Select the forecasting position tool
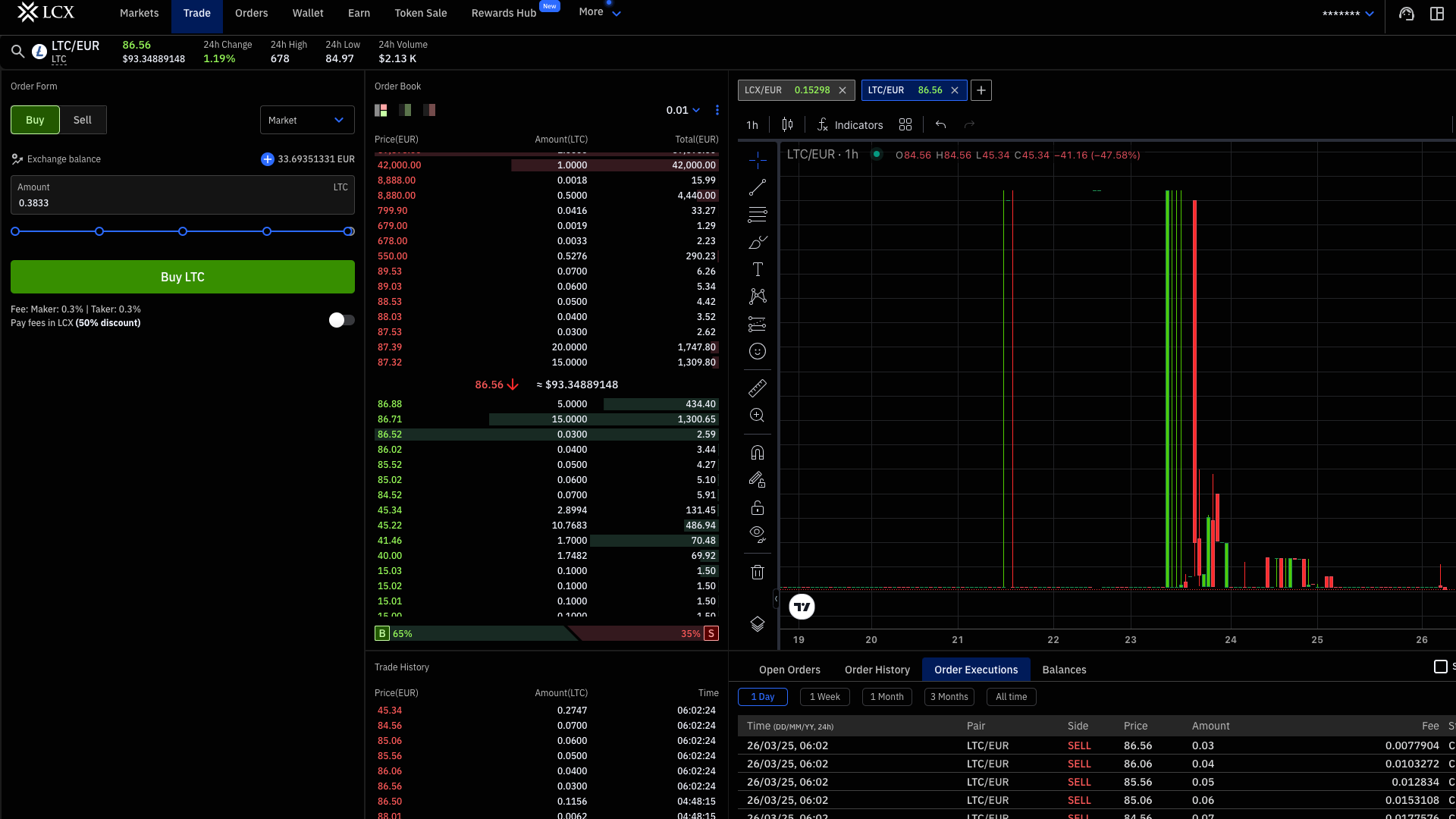1456x819 pixels. (x=758, y=324)
